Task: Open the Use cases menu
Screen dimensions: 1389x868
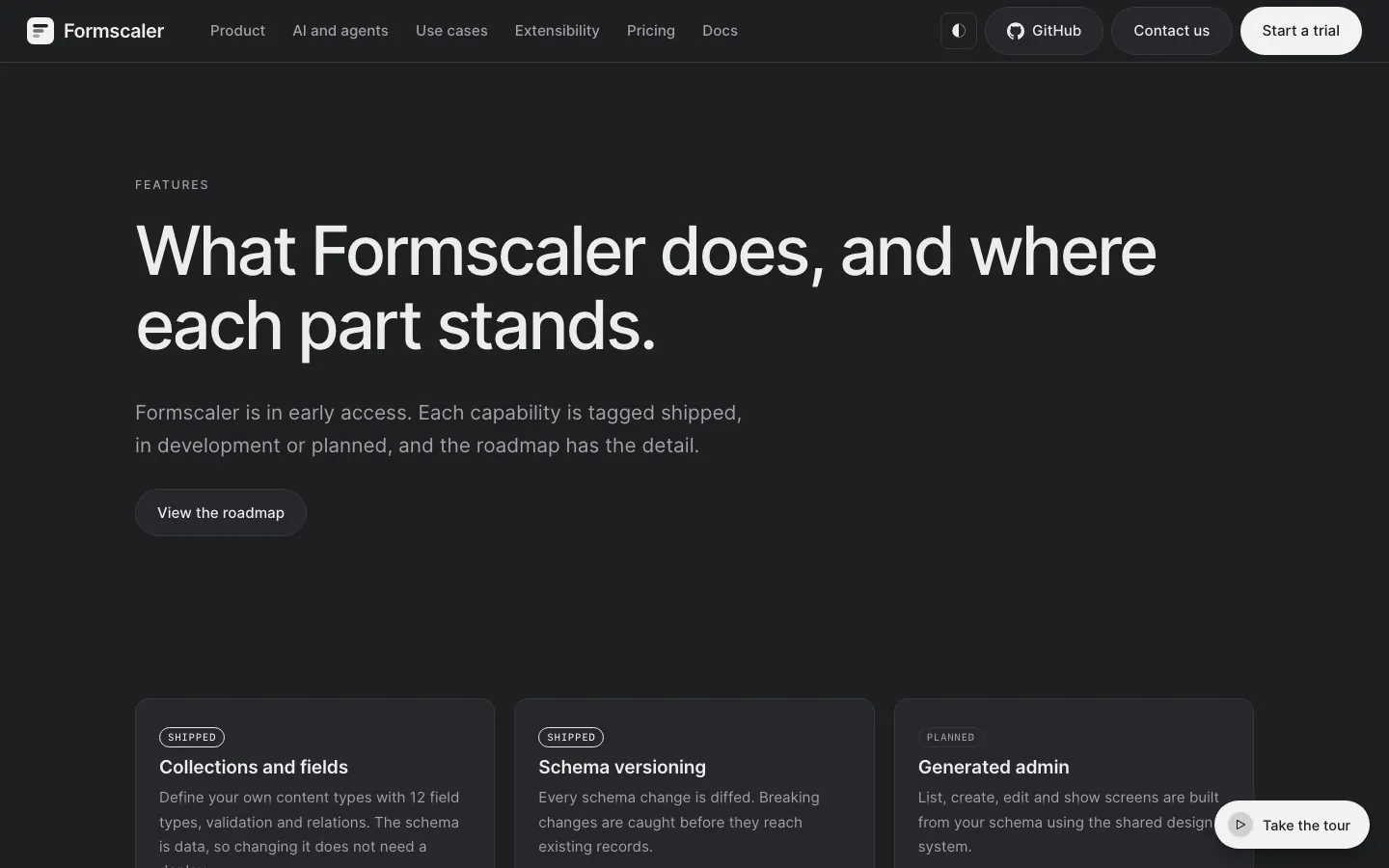Action: point(451,31)
